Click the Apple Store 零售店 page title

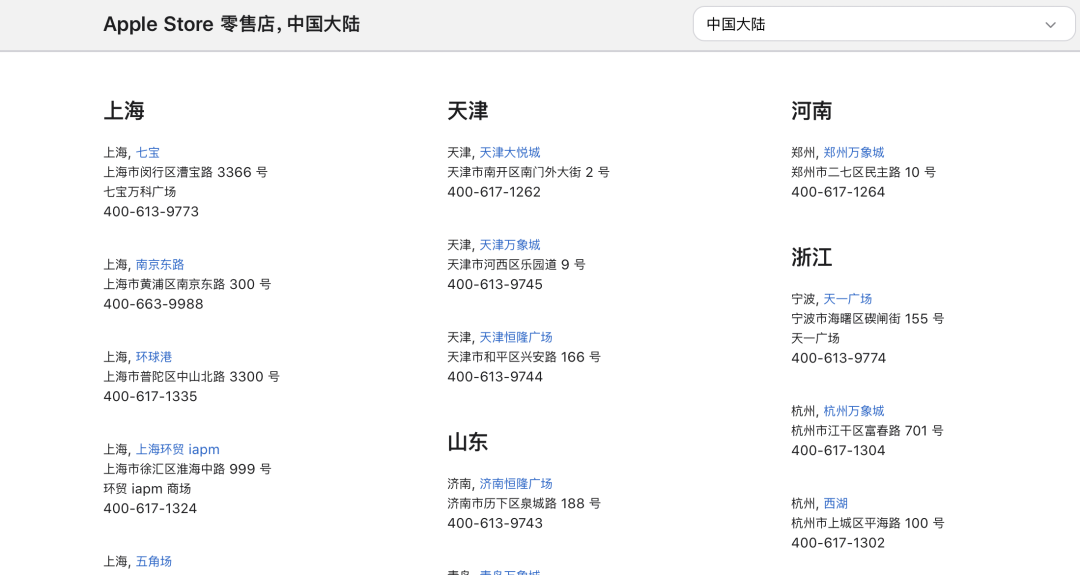click(231, 24)
